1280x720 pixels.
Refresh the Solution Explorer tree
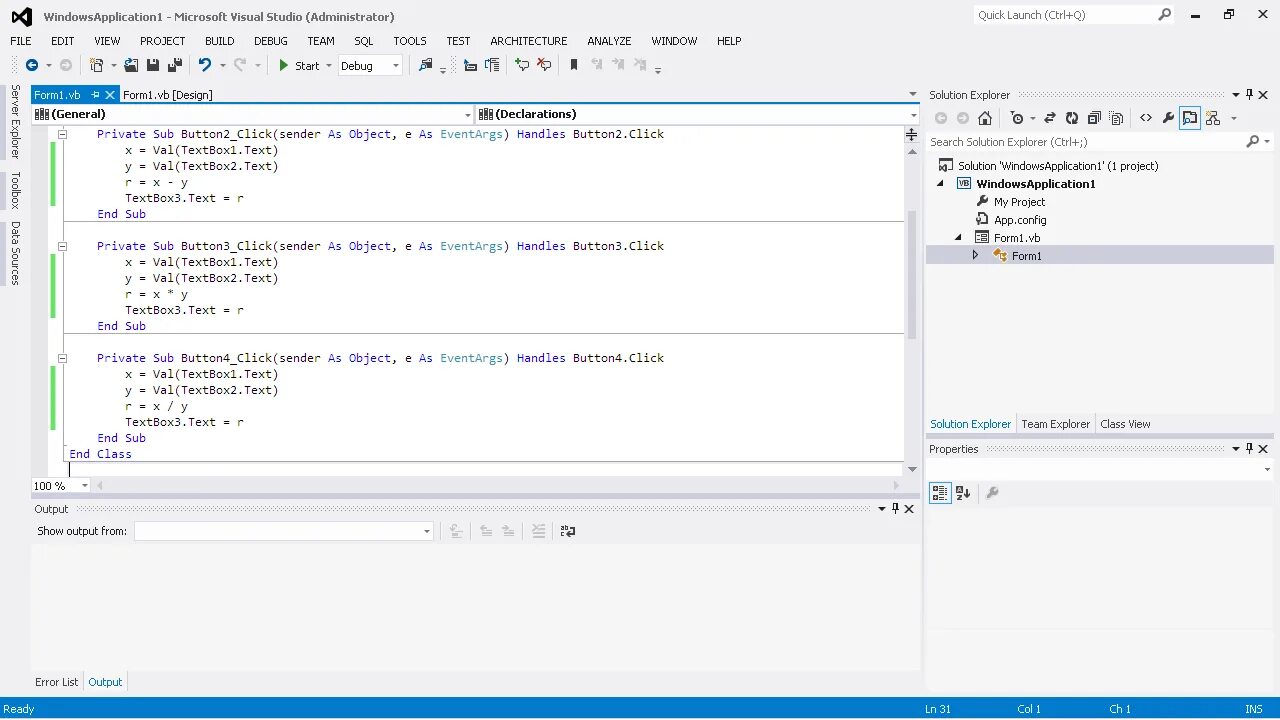tap(1072, 117)
